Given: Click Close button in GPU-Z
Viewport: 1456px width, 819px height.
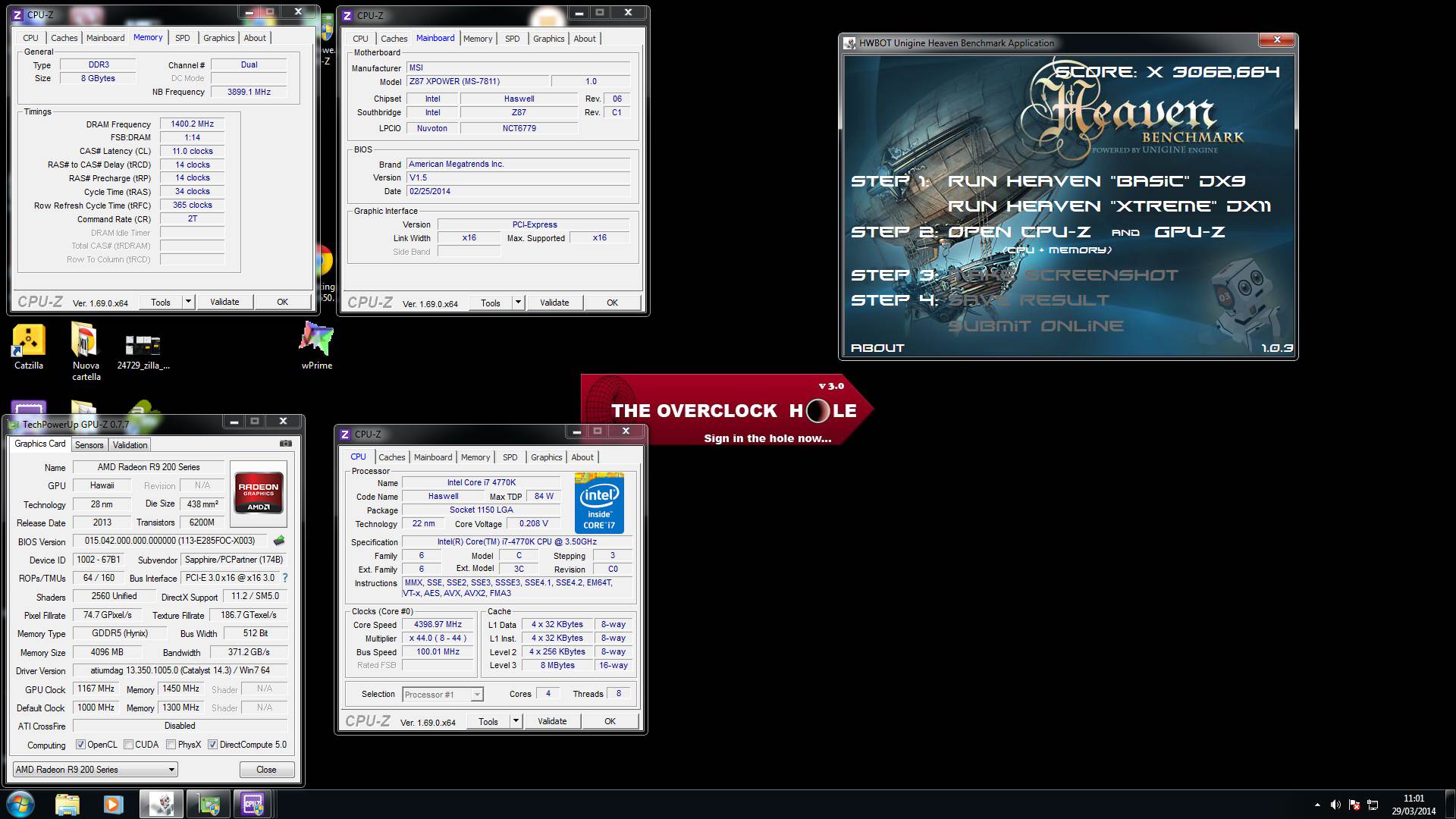Looking at the screenshot, I should pos(266,770).
